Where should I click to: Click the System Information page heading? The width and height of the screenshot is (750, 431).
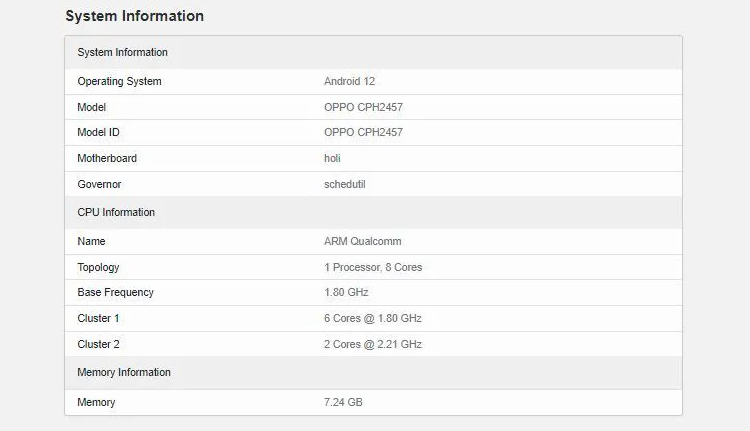pyautogui.click(x=134, y=16)
